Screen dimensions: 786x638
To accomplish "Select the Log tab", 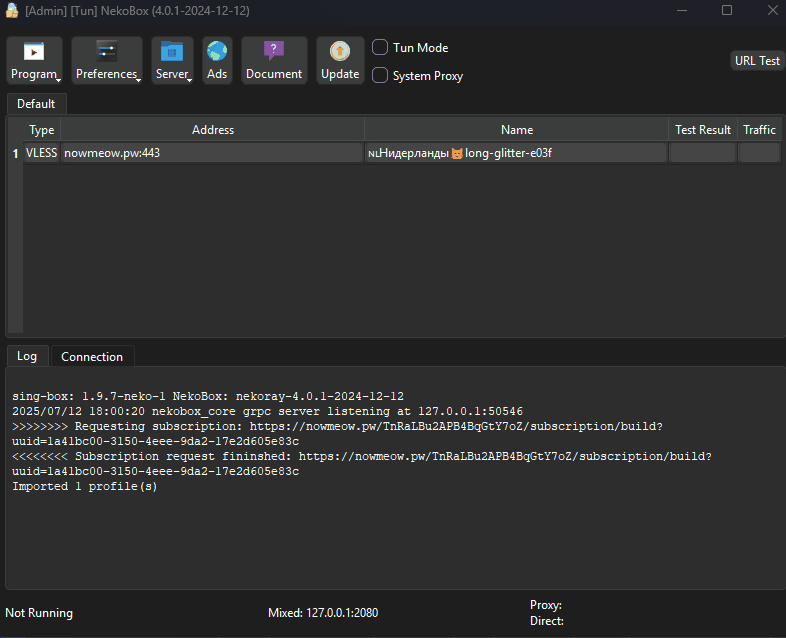I will 27,356.
